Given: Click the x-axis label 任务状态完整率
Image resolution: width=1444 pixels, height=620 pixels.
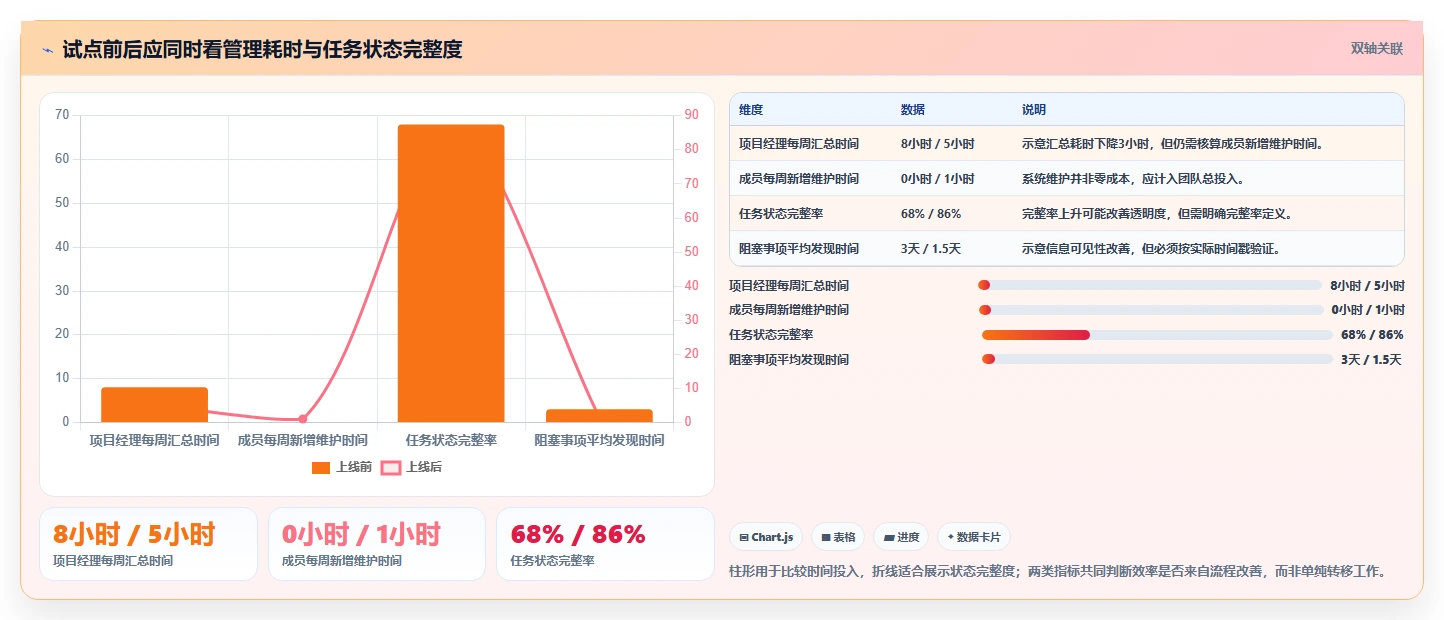Looking at the screenshot, I should coord(451,440).
